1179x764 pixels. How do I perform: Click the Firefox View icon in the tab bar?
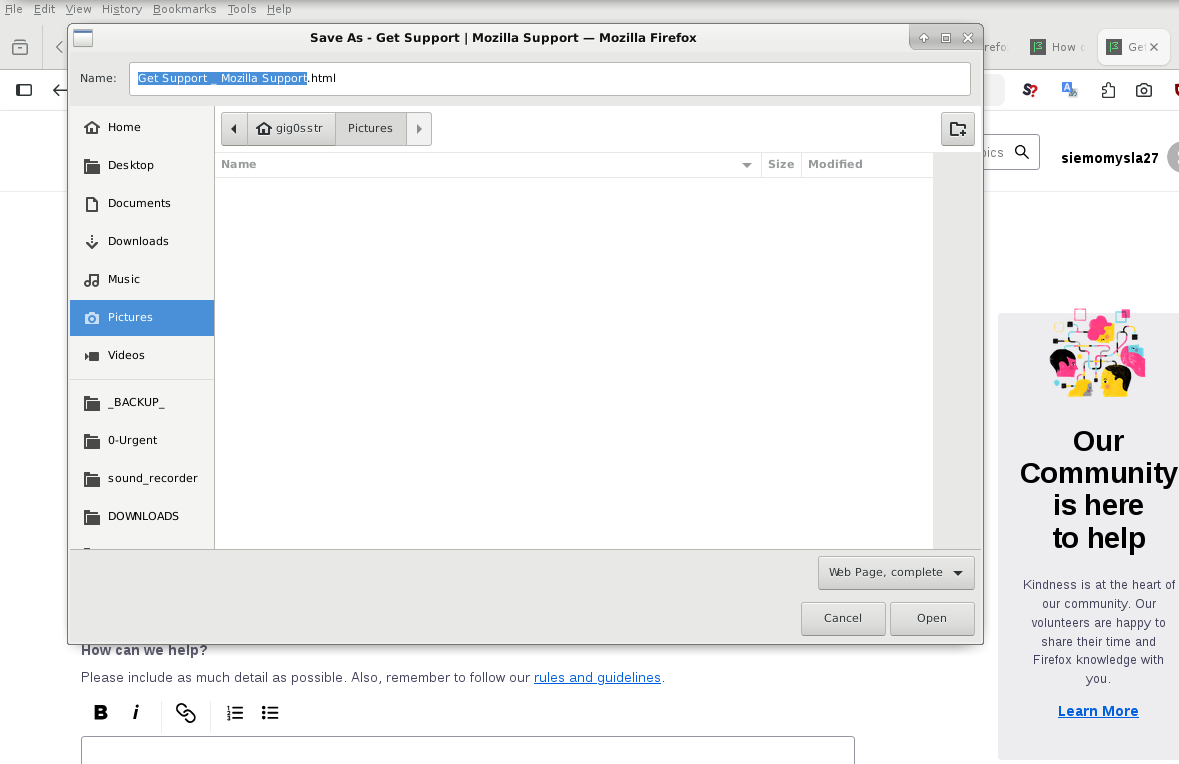point(20,47)
